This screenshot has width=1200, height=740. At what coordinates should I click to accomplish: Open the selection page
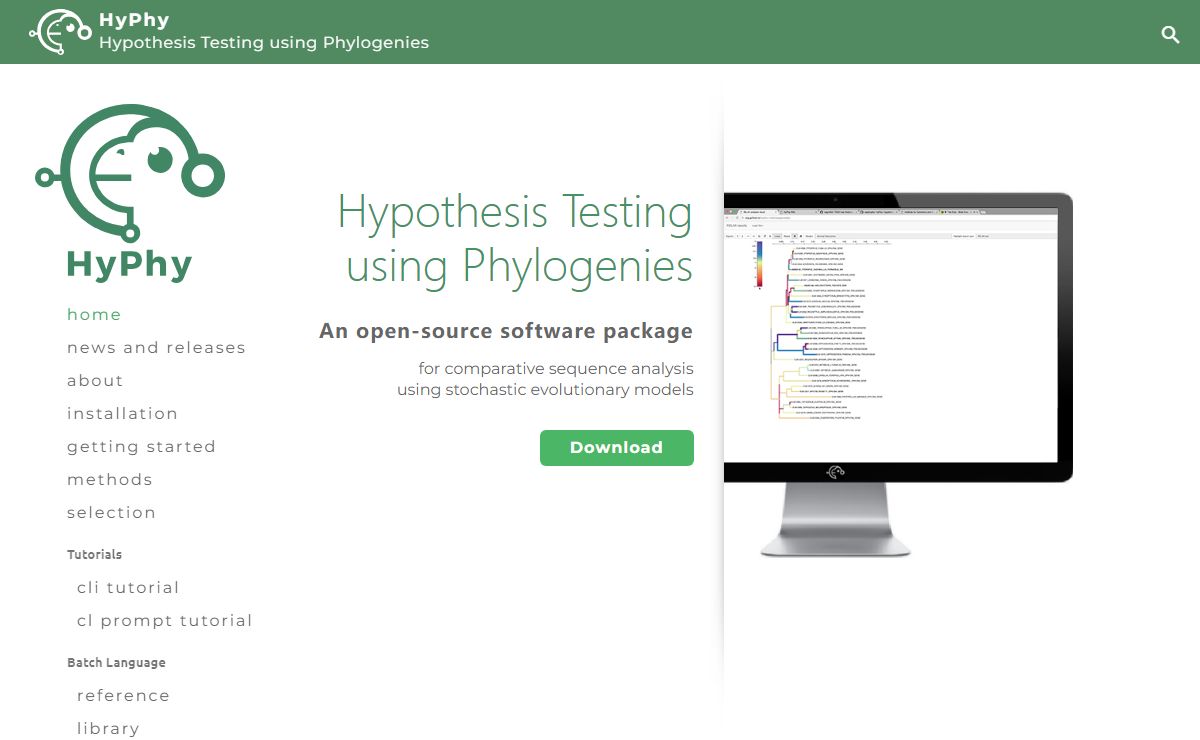[x=111, y=512]
